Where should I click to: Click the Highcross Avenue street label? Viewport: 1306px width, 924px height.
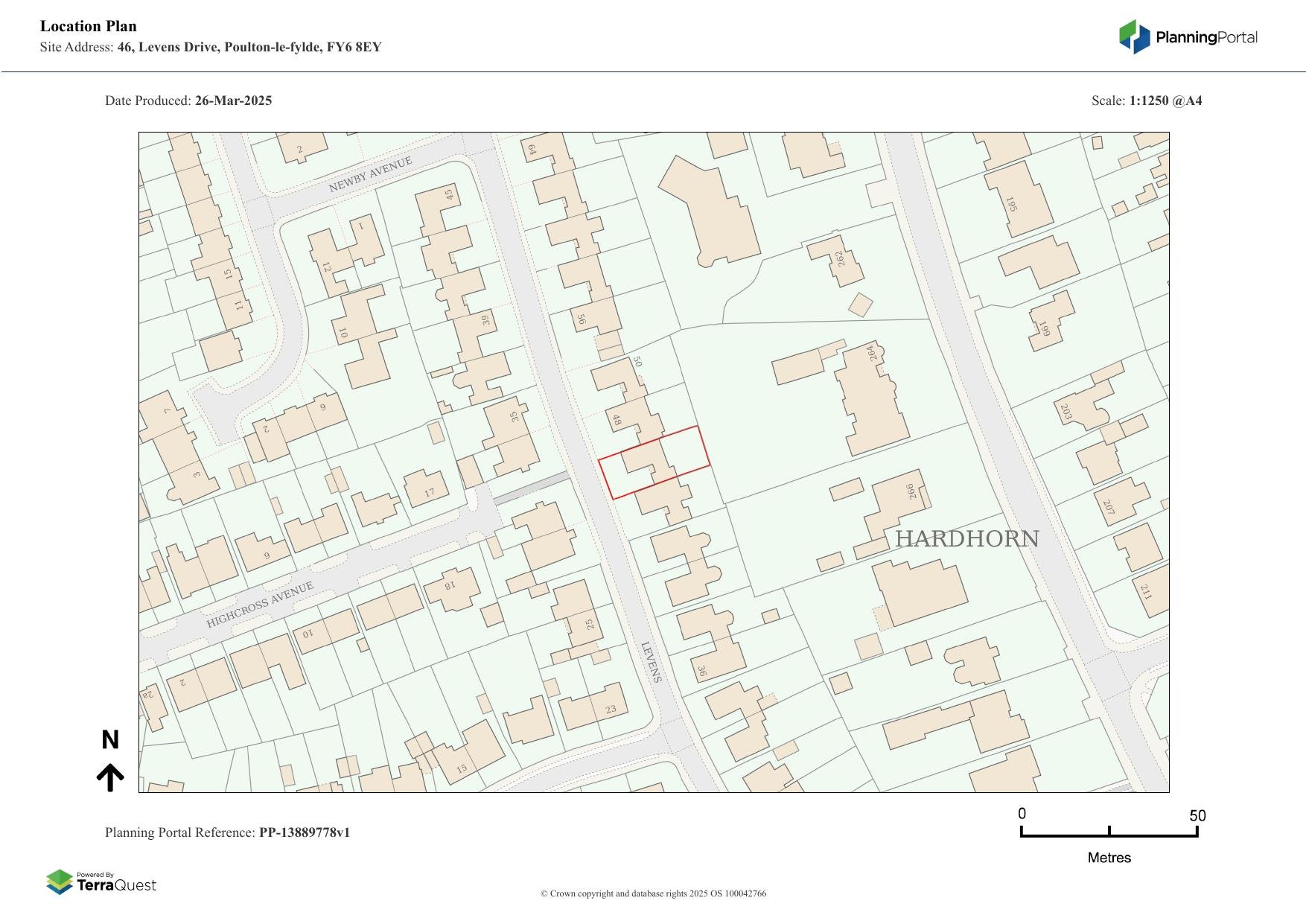pyautogui.click(x=260, y=605)
